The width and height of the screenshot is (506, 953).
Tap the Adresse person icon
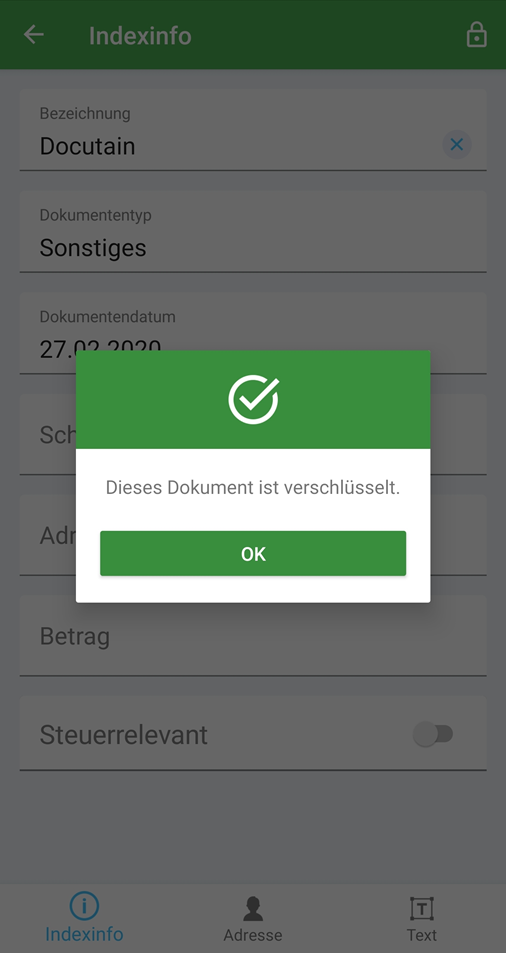coord(253,909)
